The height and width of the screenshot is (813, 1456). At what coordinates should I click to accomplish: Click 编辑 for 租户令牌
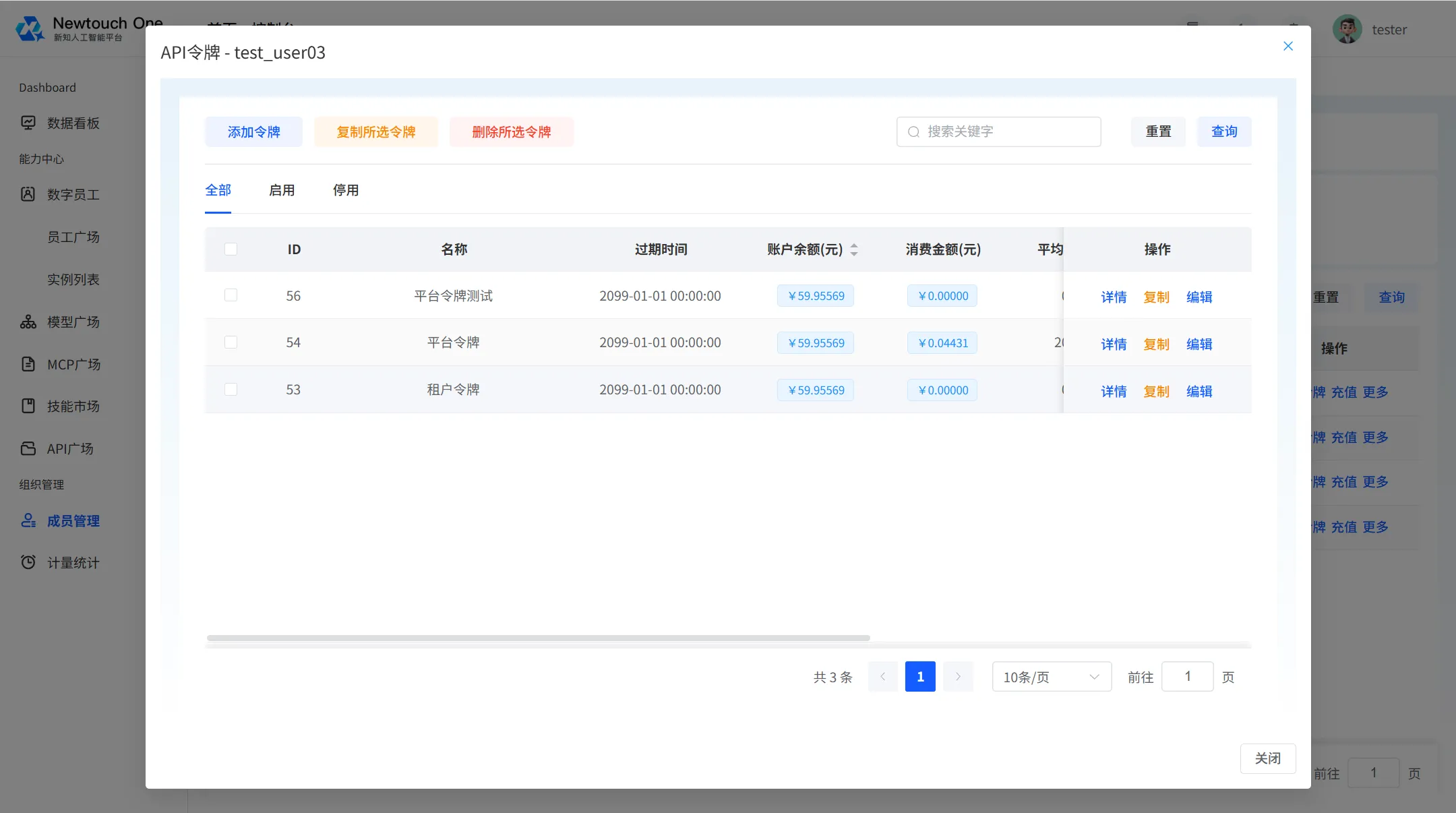[x=1199, y=391]
